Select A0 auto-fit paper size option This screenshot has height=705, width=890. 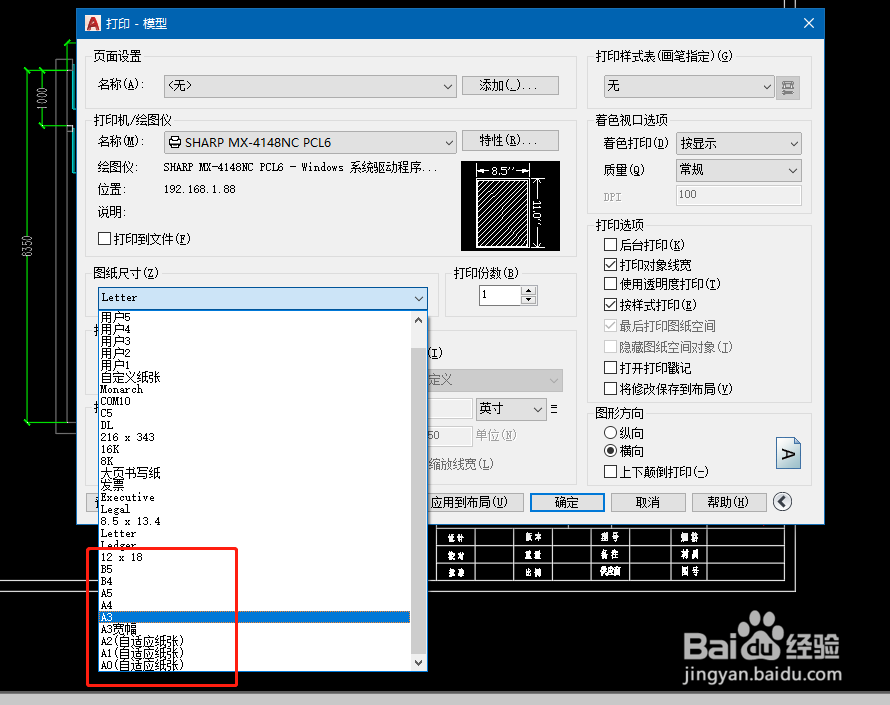coord(255,665)
